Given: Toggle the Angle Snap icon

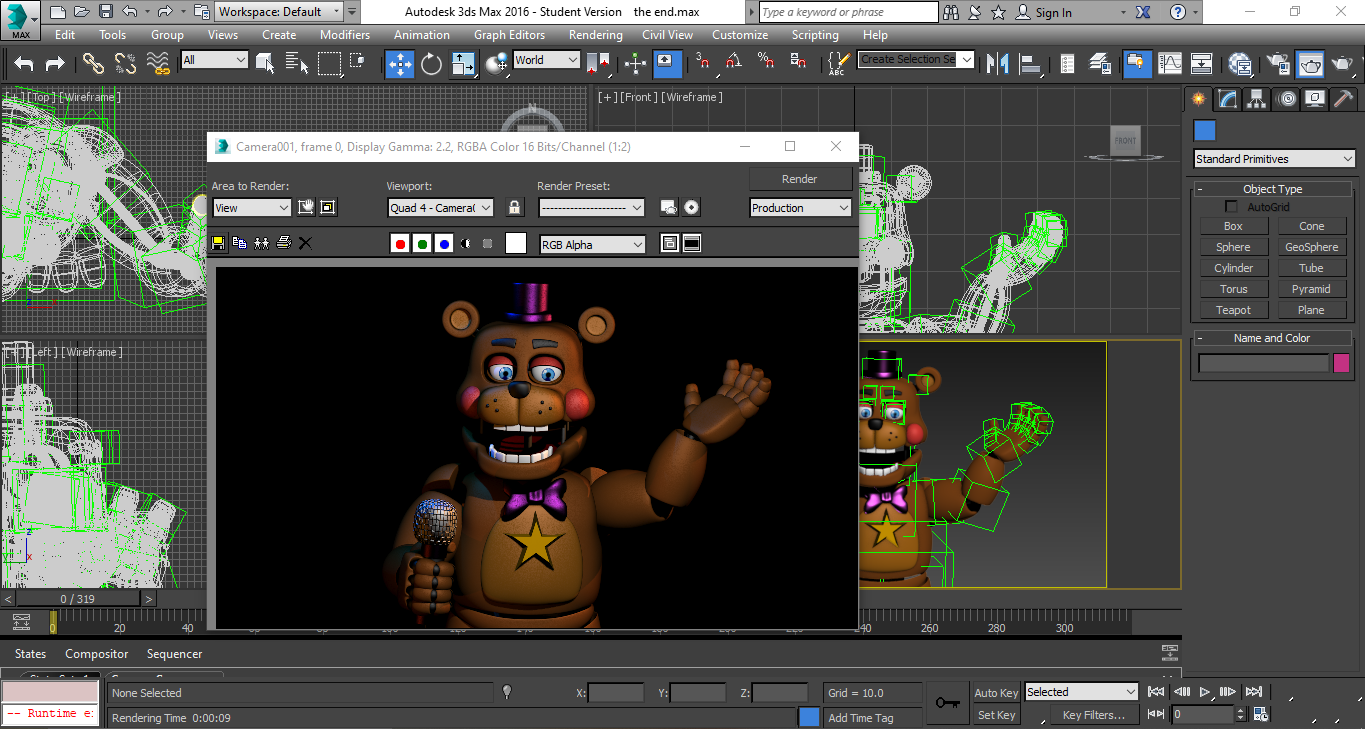Looking at the screenshot, I should pos(735,63).
